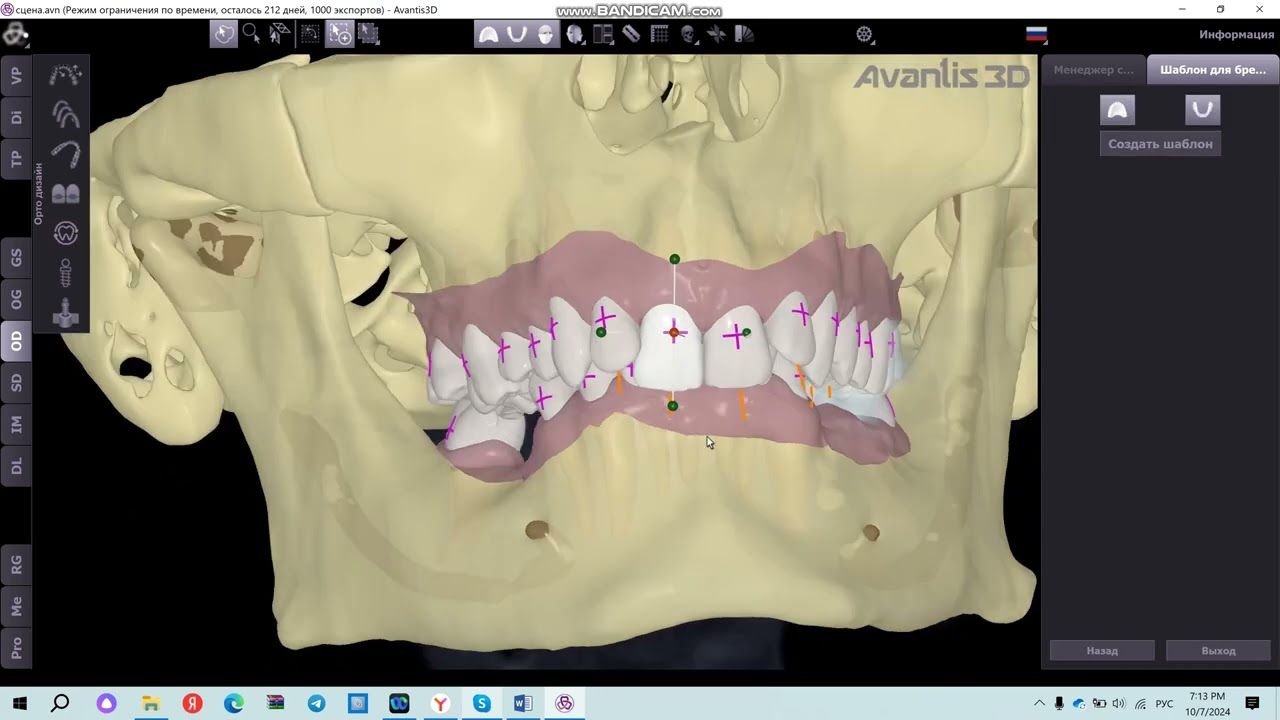Click the skull view icon in the top toolbar
This screenshot has width=1280, height=720.
coord(688,34)
